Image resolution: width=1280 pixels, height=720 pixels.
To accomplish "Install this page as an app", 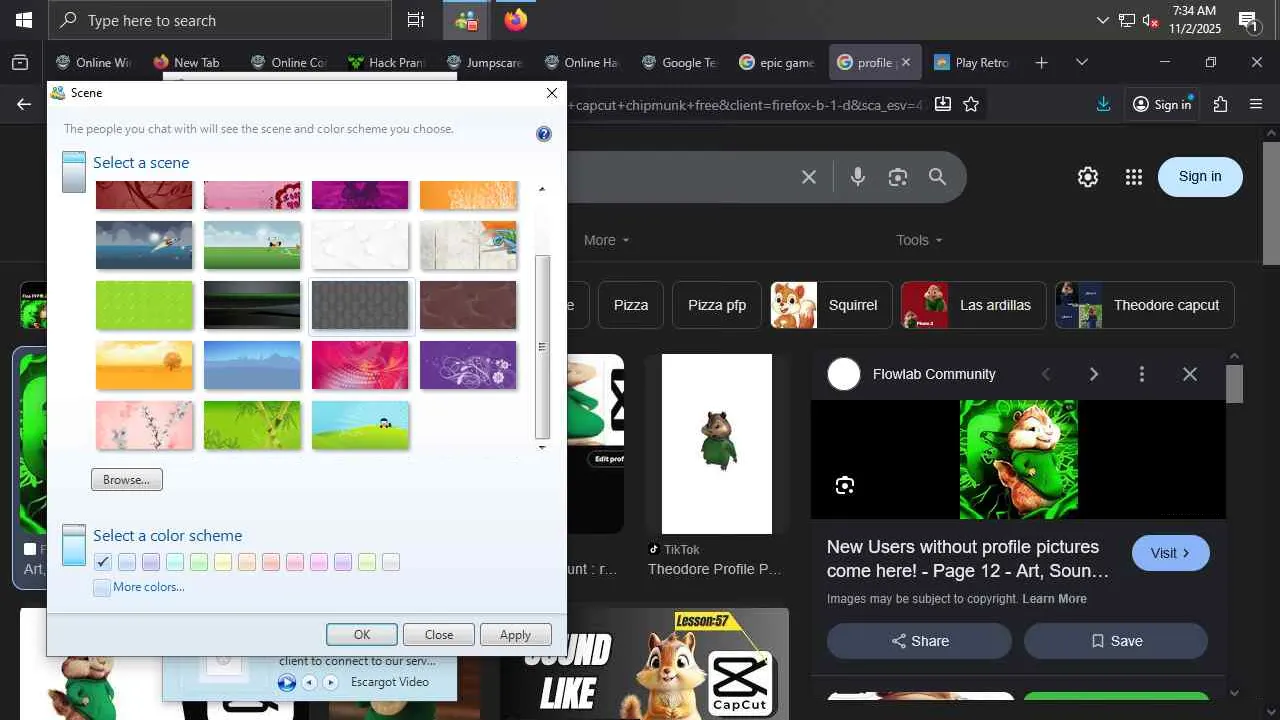I will [943, 104].
